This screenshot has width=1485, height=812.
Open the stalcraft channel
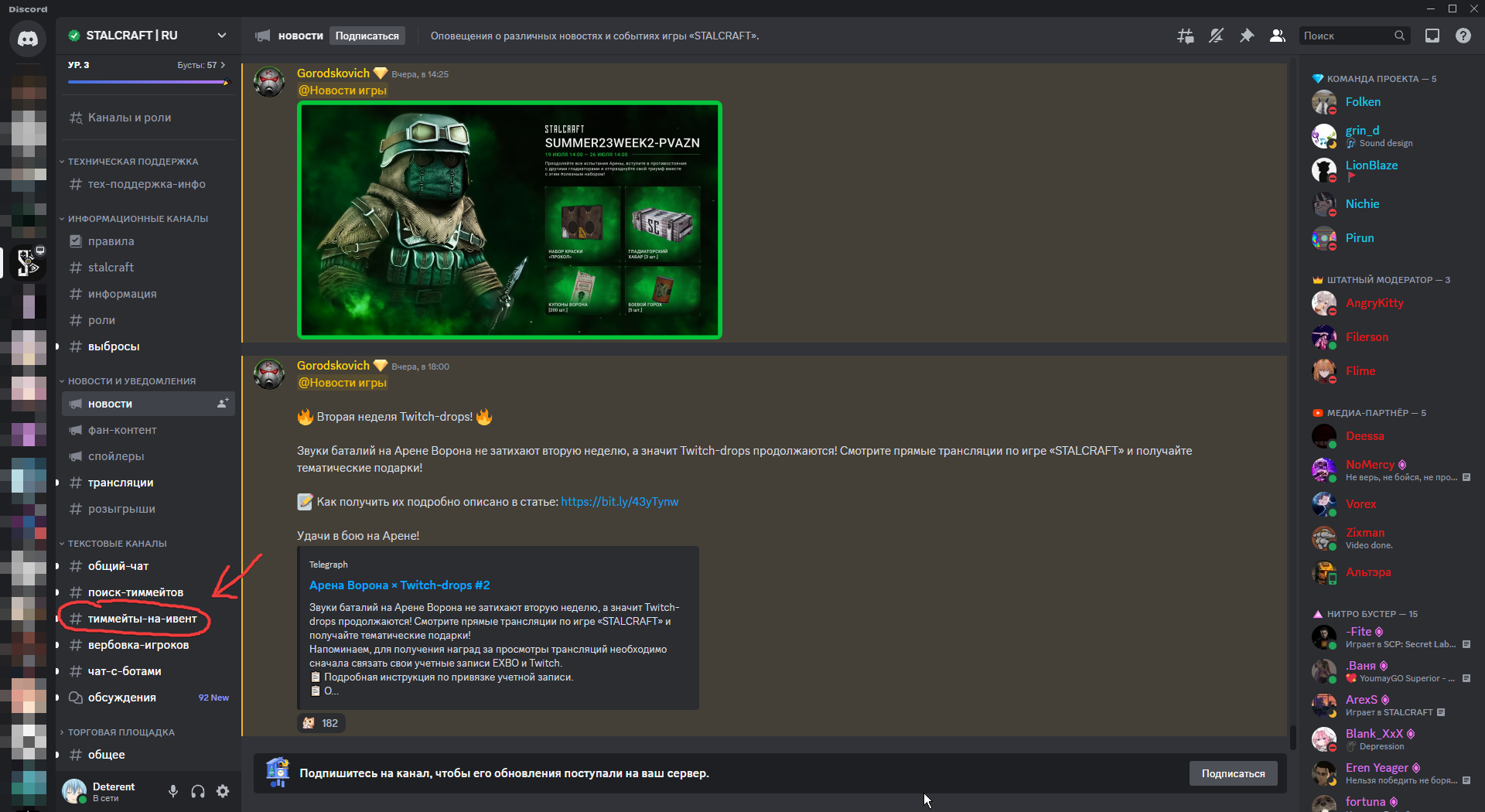[148, 268]
